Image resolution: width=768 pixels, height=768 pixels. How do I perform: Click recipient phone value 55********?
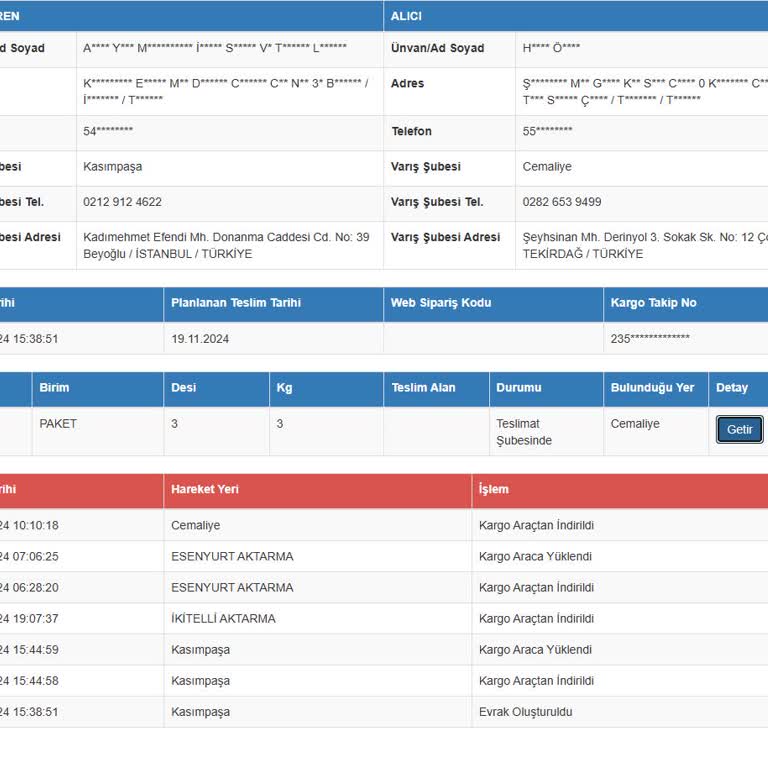547,131
